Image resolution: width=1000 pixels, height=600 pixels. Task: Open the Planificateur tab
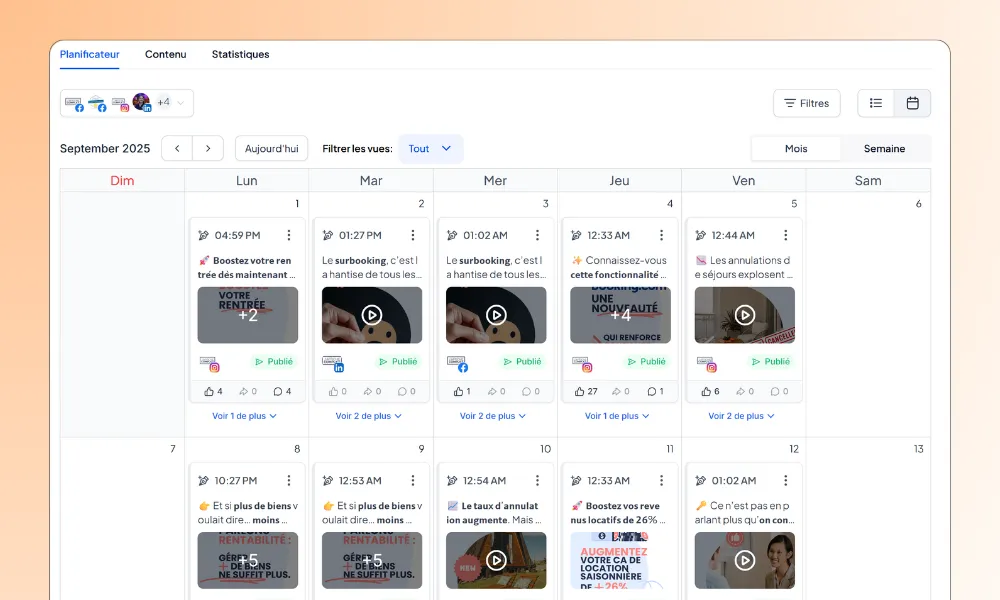click(89, 54)
